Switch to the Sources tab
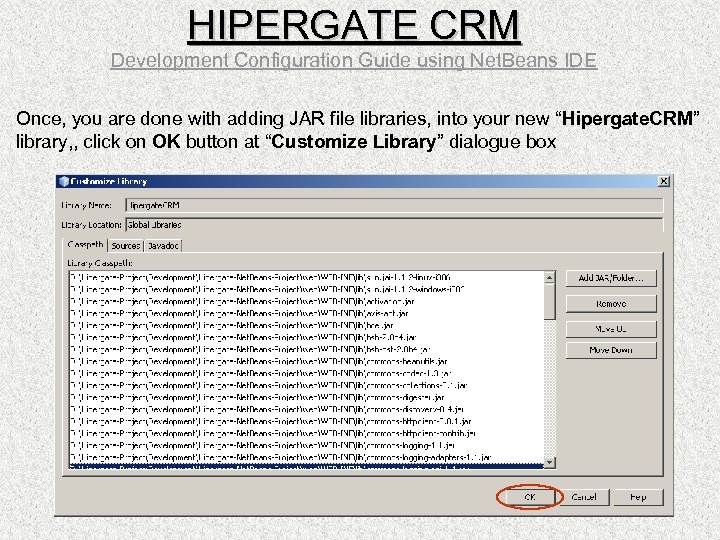Viewport: 720px width, 540px height. (125, 246)
